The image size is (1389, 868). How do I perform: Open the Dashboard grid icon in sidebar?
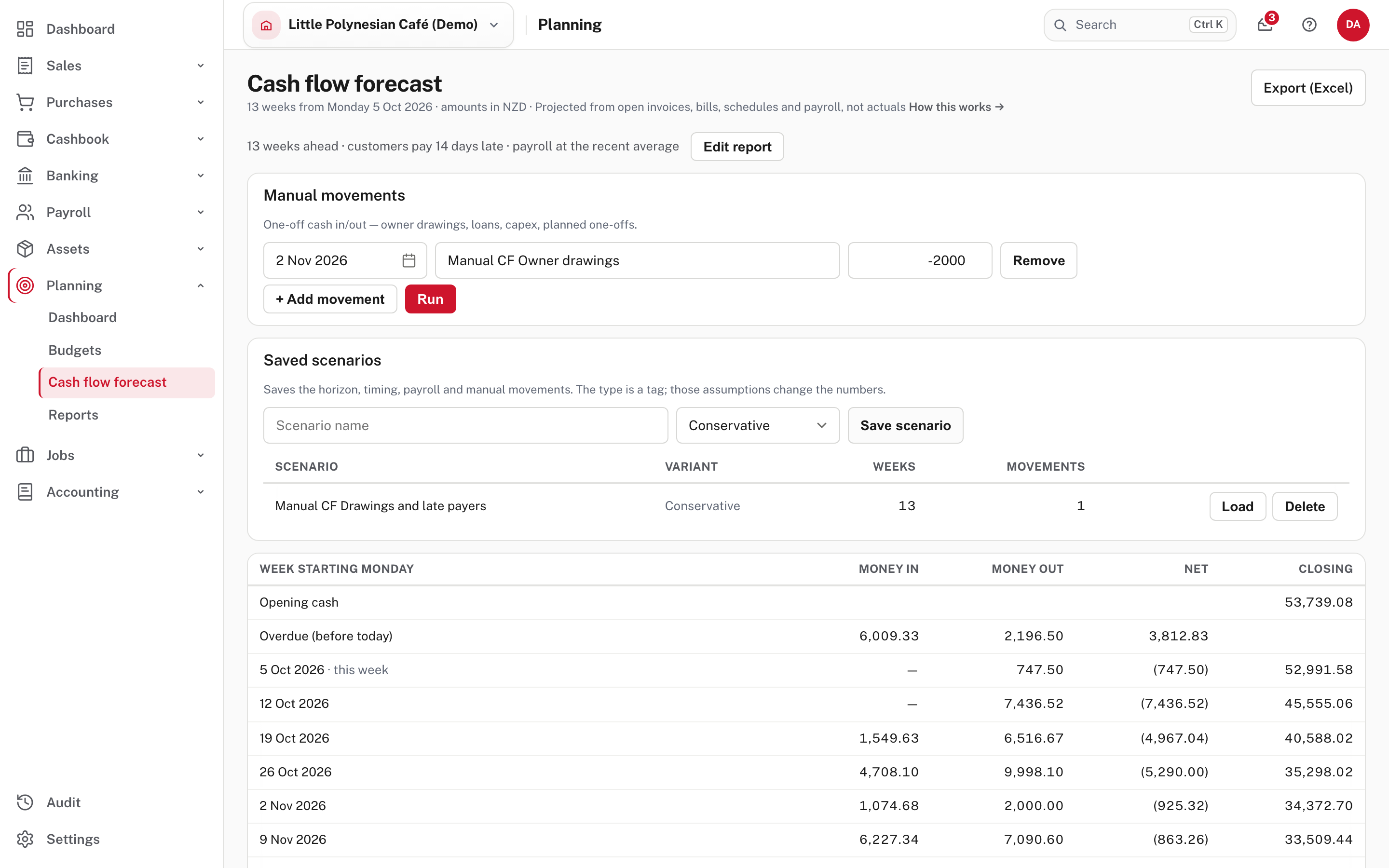tap(25, 29)
